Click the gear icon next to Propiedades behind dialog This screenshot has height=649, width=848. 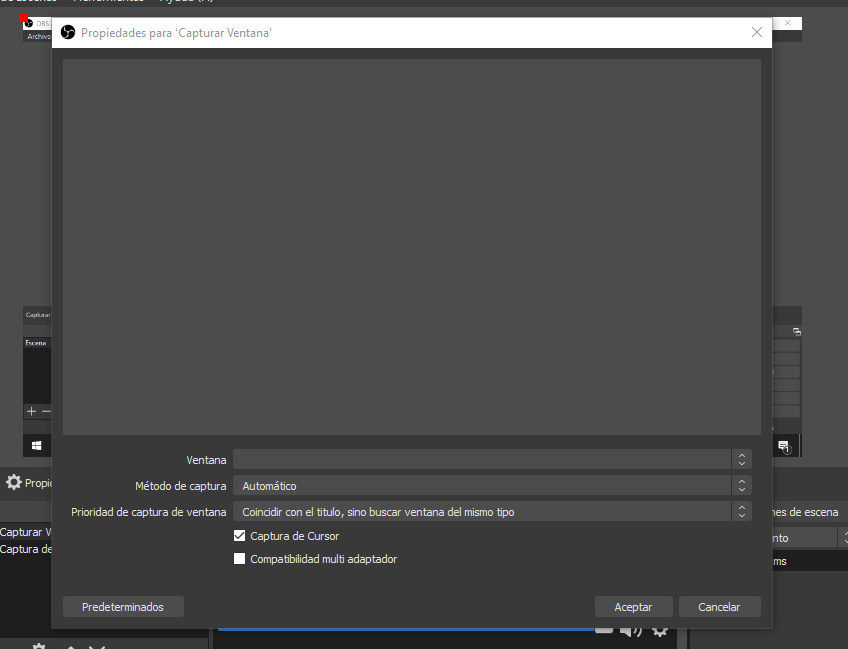point(14,482)
